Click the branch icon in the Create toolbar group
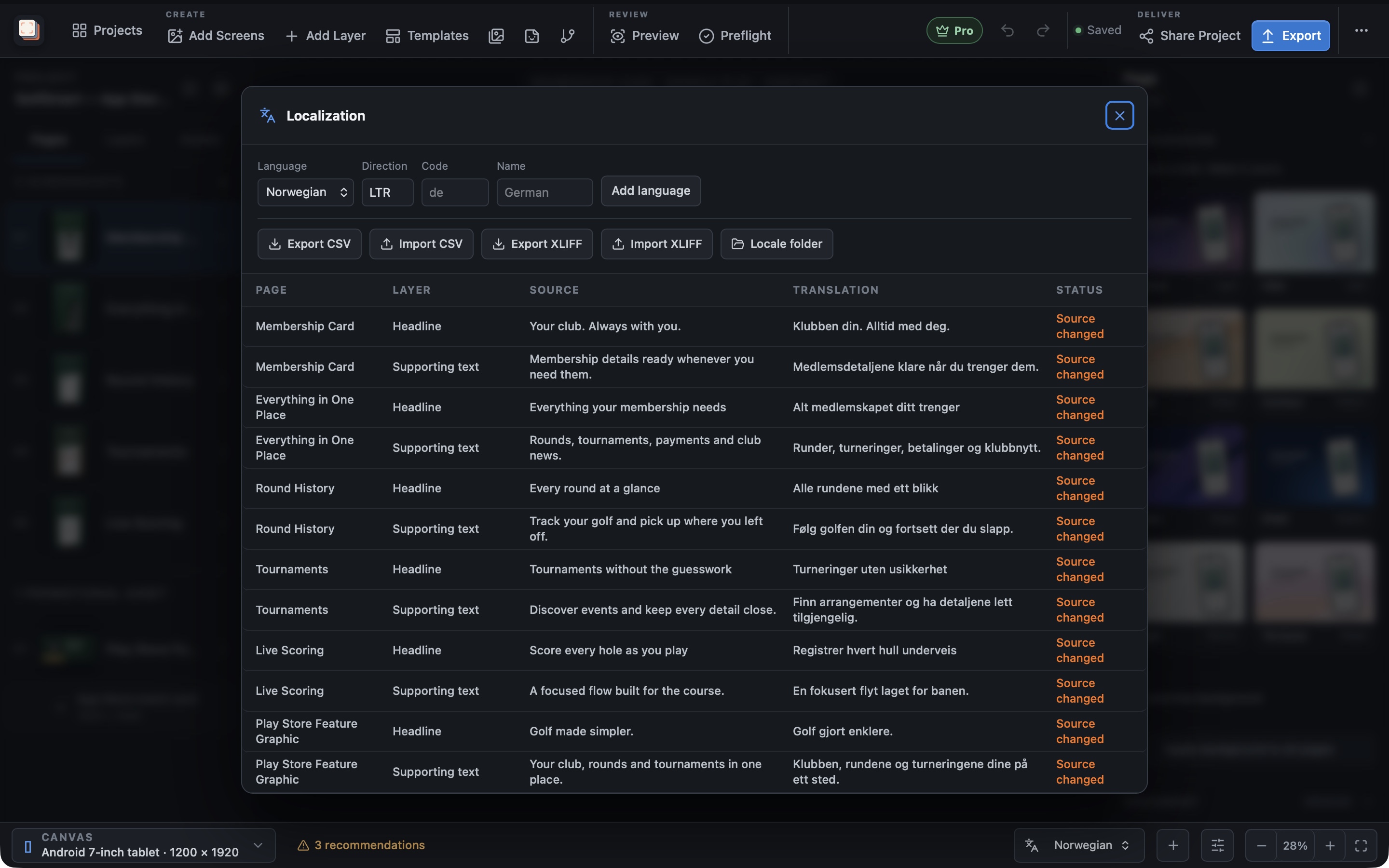Screen dimensions: 1389x868 [568, 36]
